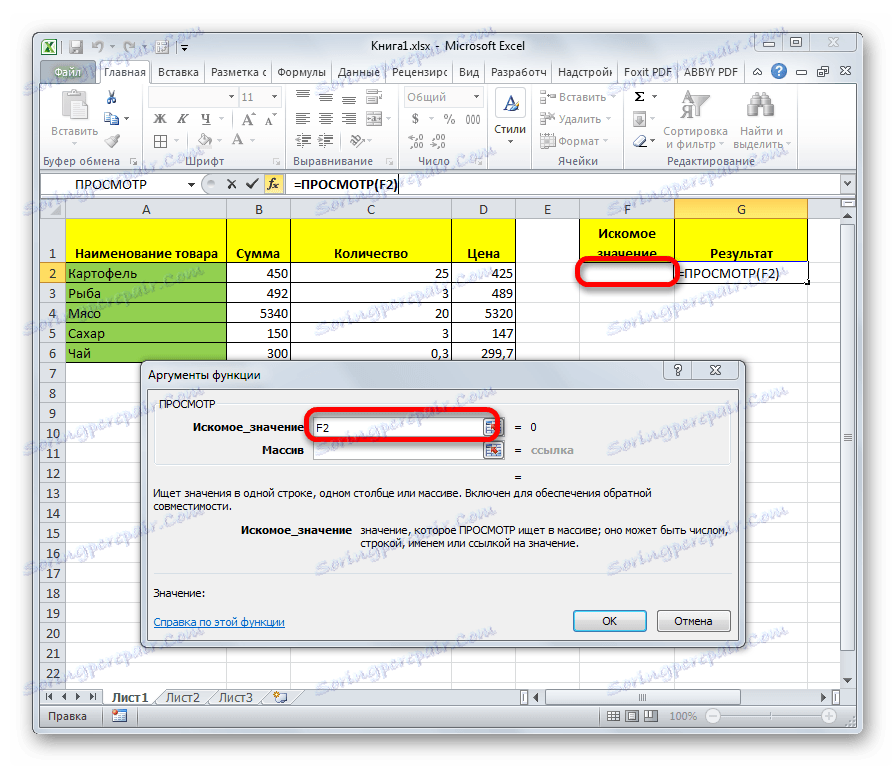Viewport: 896px width, 767px height.
Task: Click the Cut scissors icon
Action: [111, 97]
